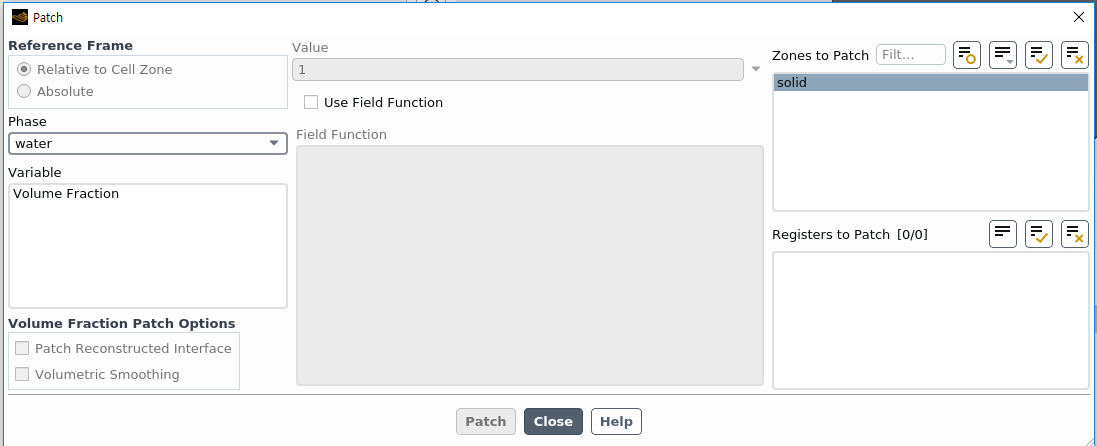The height and width of the screenshot is (446, 1097).
Task: Click the Help button
Action: (616, 421)
